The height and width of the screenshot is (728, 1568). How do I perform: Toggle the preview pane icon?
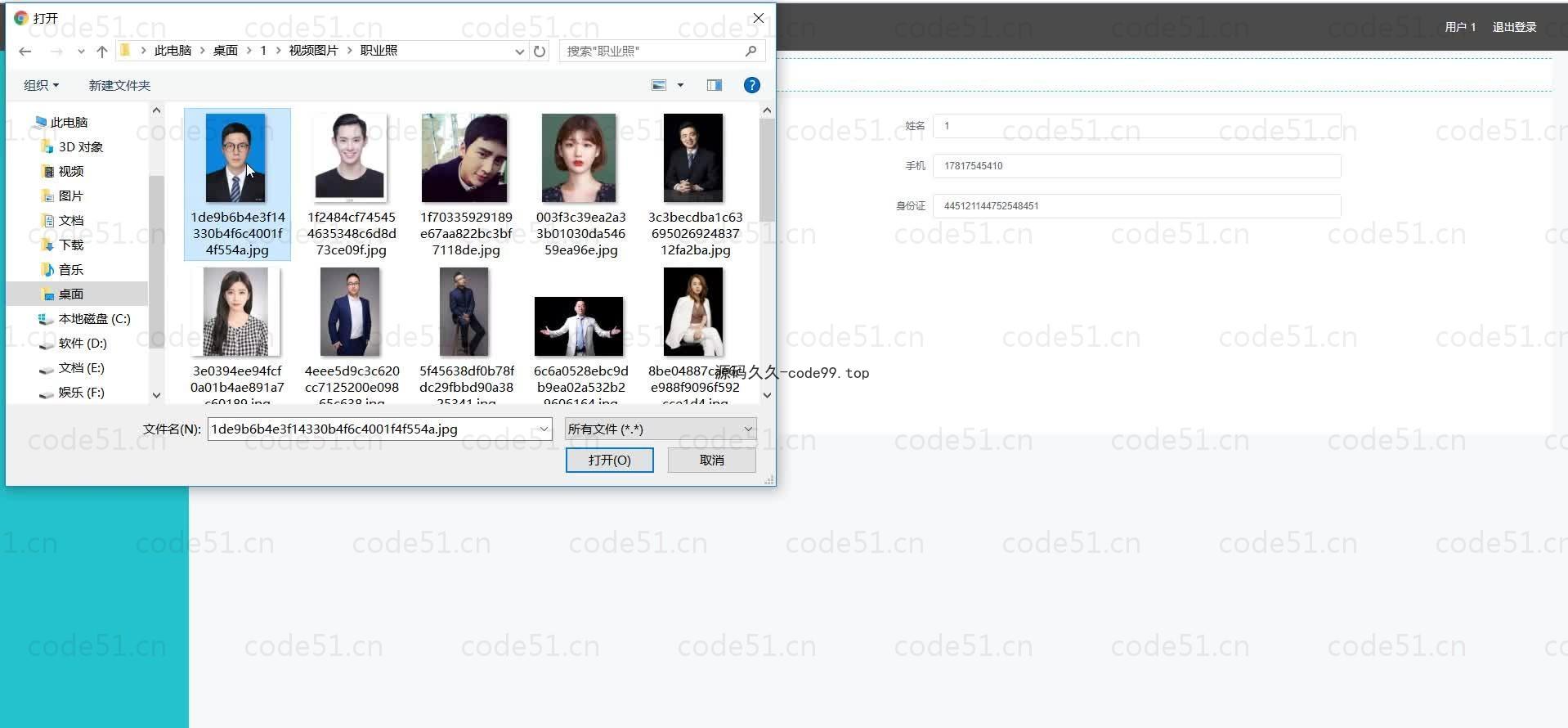click(x=715, y=85)
